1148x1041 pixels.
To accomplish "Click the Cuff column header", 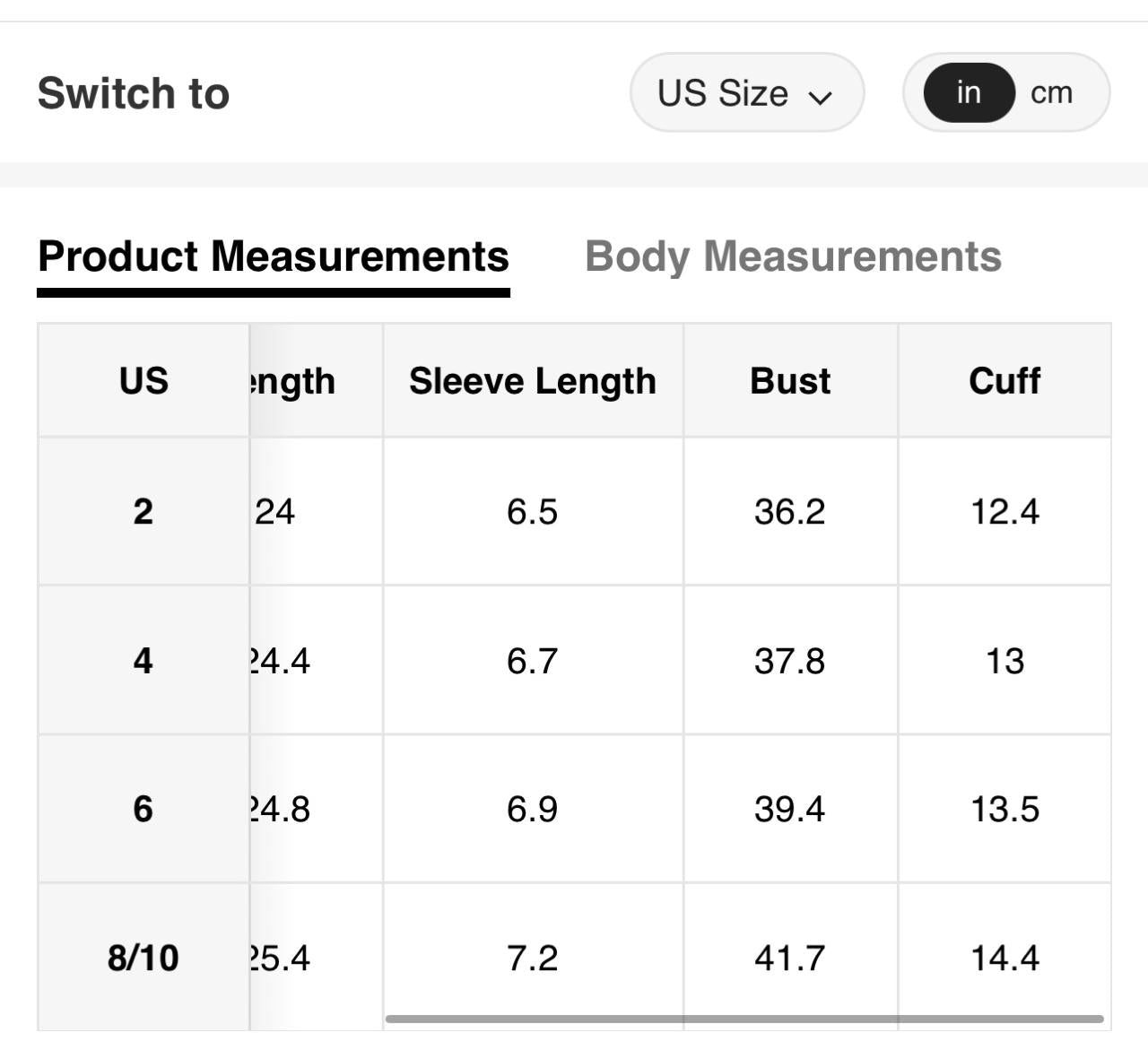I will (x=1004, y=381).
